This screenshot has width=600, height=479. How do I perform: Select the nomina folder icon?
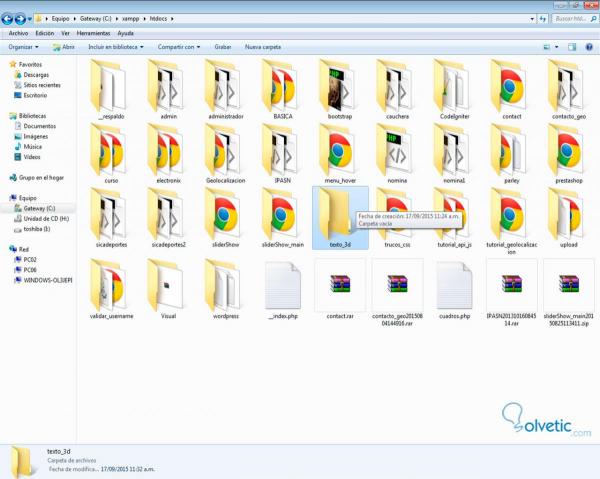pyautogui.click(x=397, y=149)
